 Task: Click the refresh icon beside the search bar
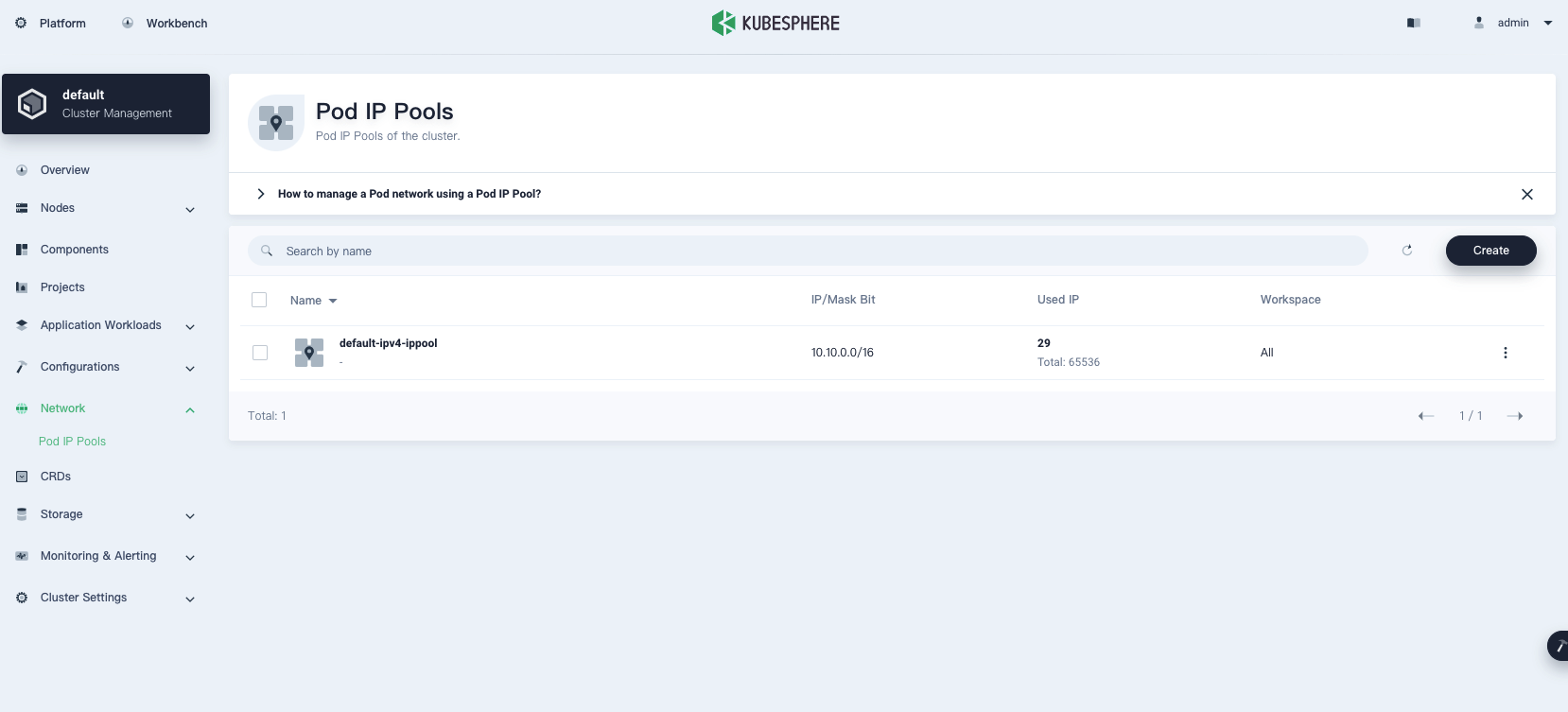(1406, 251)
